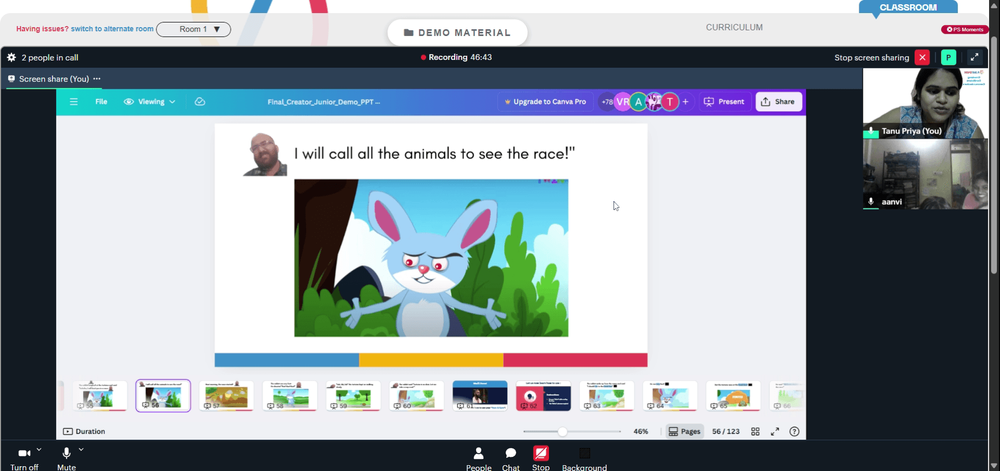Toggle fullscreen for the call
Screen dimensions: 1000x471
pyautogui.click(x=974, y=57)
